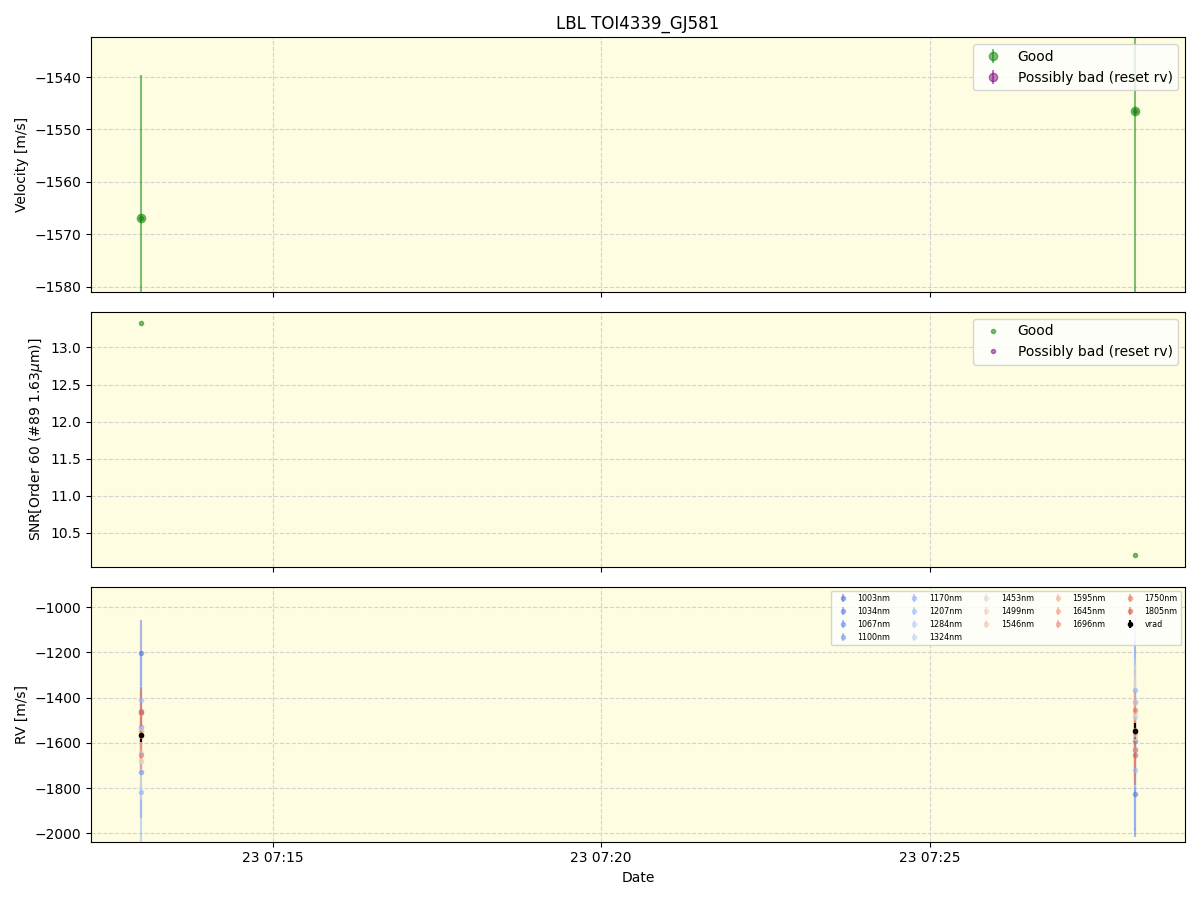Click the green Good marker in velocity legend
The image size is (1200, 900).
(993, 56)
